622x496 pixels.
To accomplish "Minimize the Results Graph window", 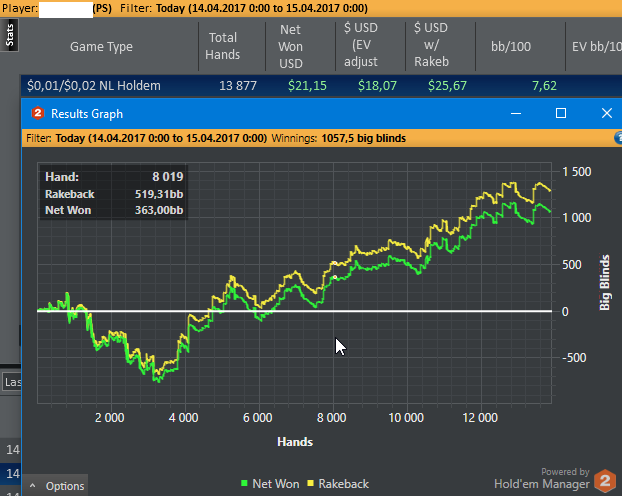I will [x=516, y=113].
